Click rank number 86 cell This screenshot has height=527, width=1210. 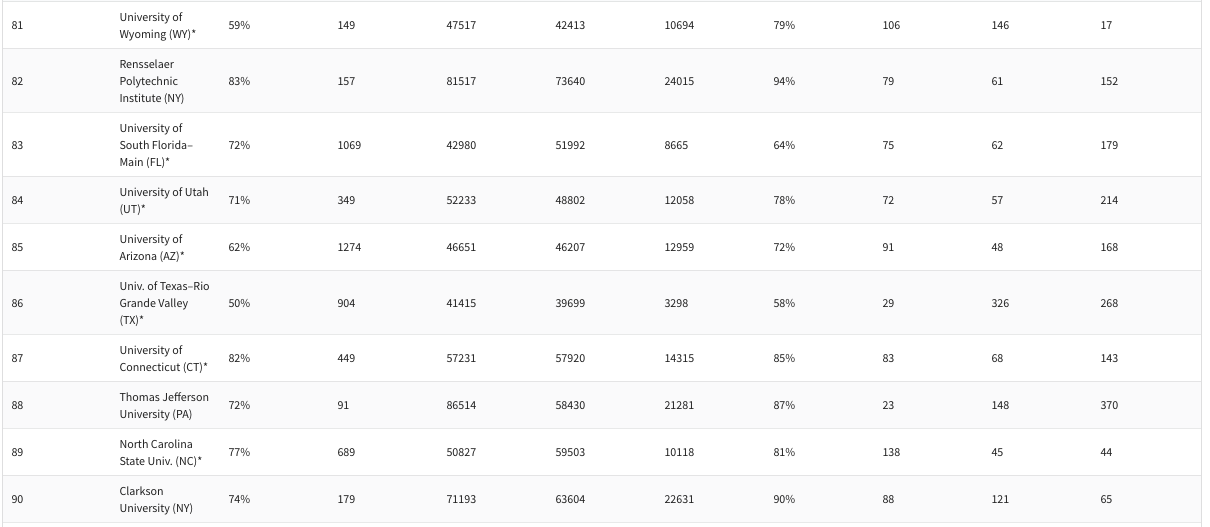point(17,303)
